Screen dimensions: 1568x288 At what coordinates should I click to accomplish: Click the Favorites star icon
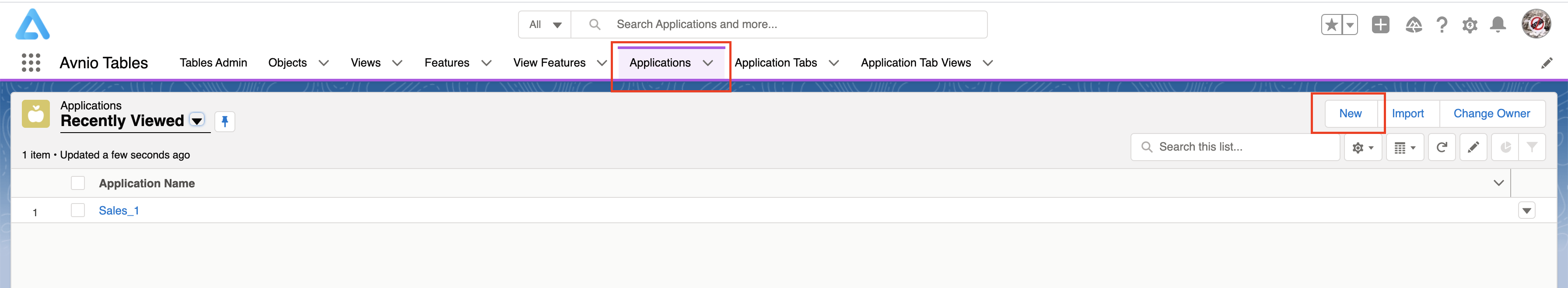pyautogui.click(x=1331, y=25)
